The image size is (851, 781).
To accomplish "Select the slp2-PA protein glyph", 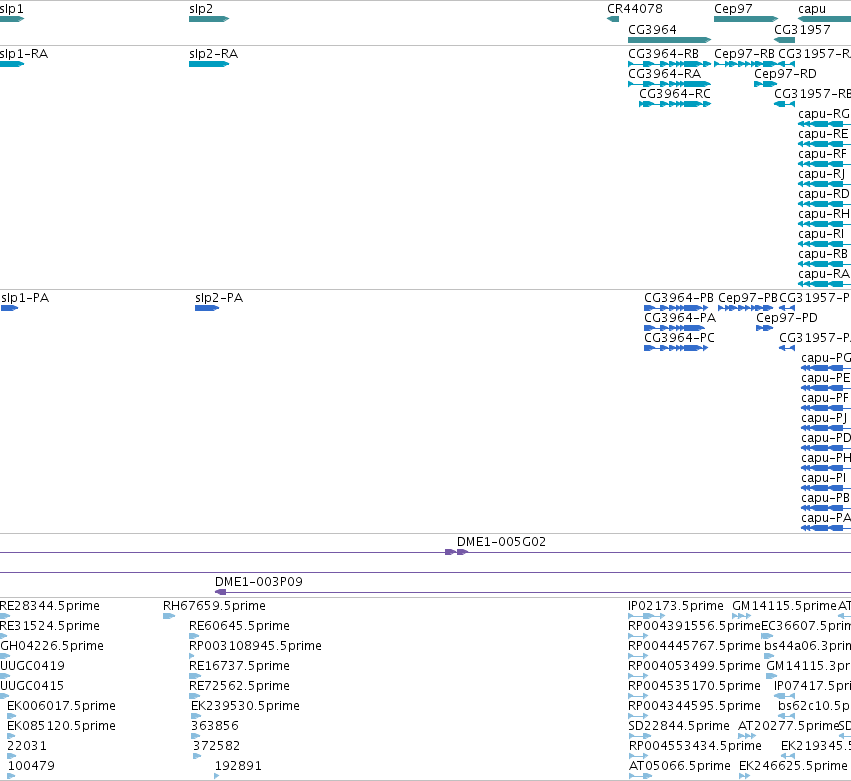I will coord(207,308).
